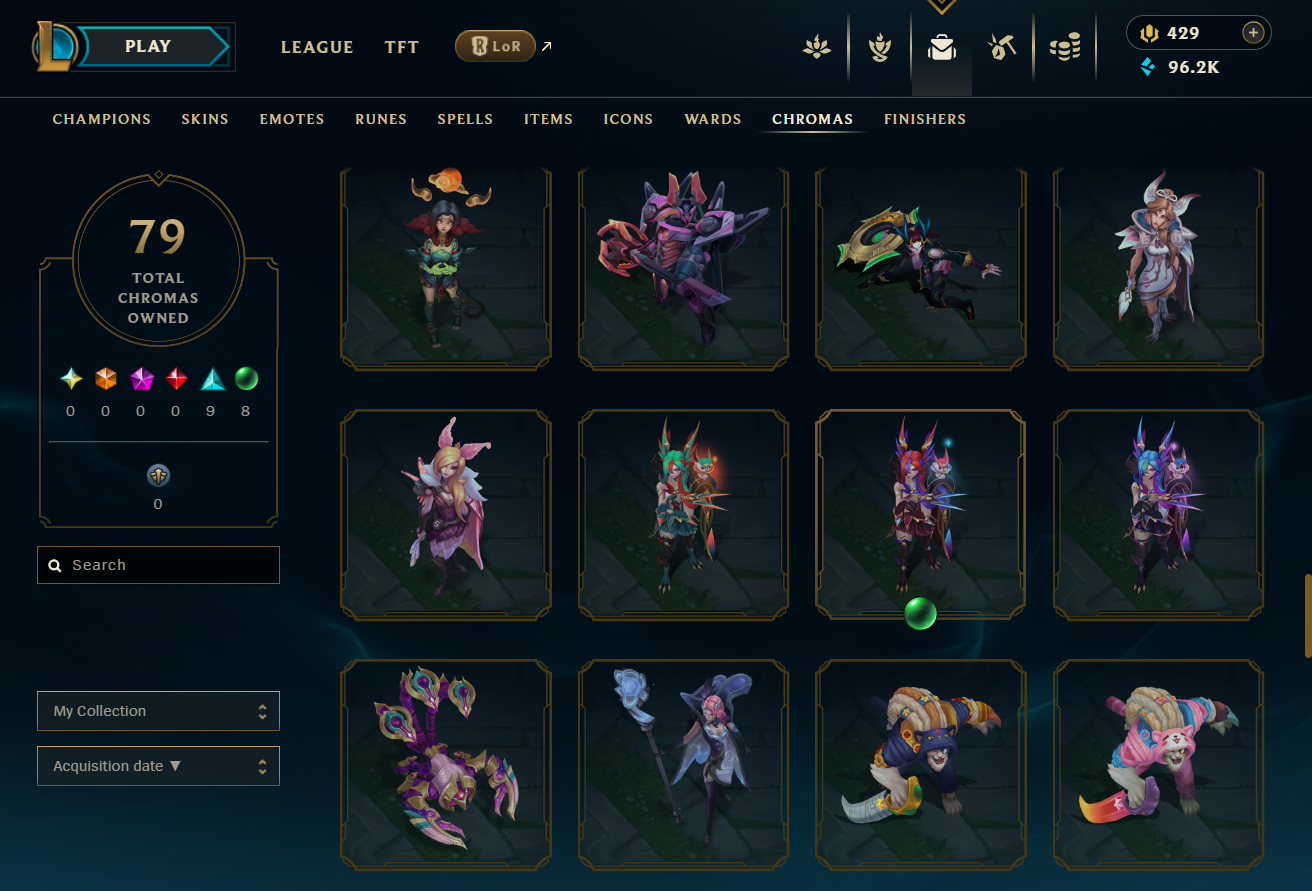
Task: Expand the My Collection dropdown
Action: [158, 711]
